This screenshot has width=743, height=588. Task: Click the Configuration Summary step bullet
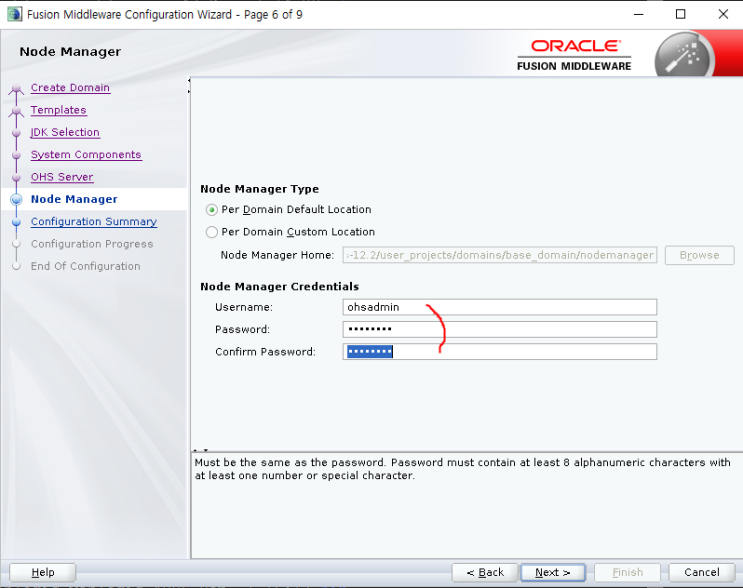pyautogui.click(x=17, y=222)
